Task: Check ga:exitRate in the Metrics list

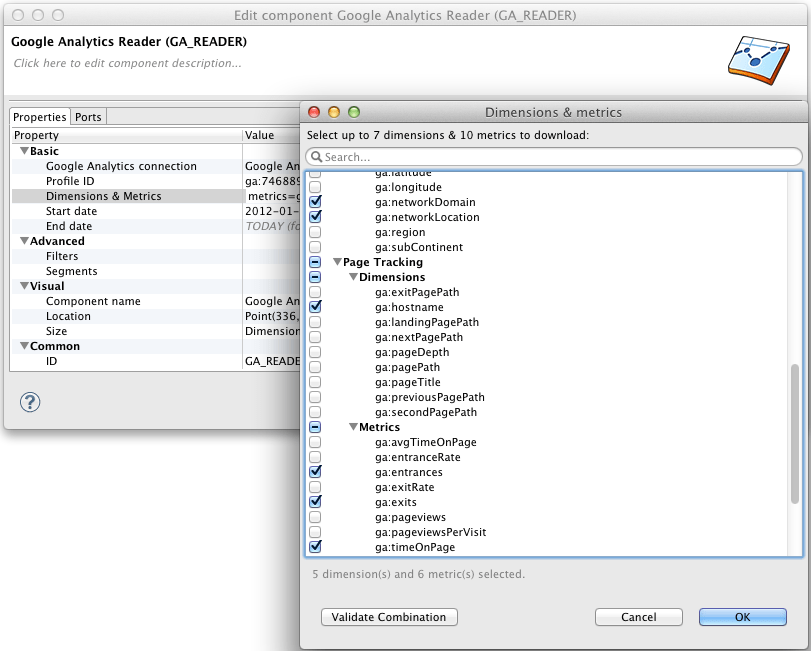Action: [316, 487]
